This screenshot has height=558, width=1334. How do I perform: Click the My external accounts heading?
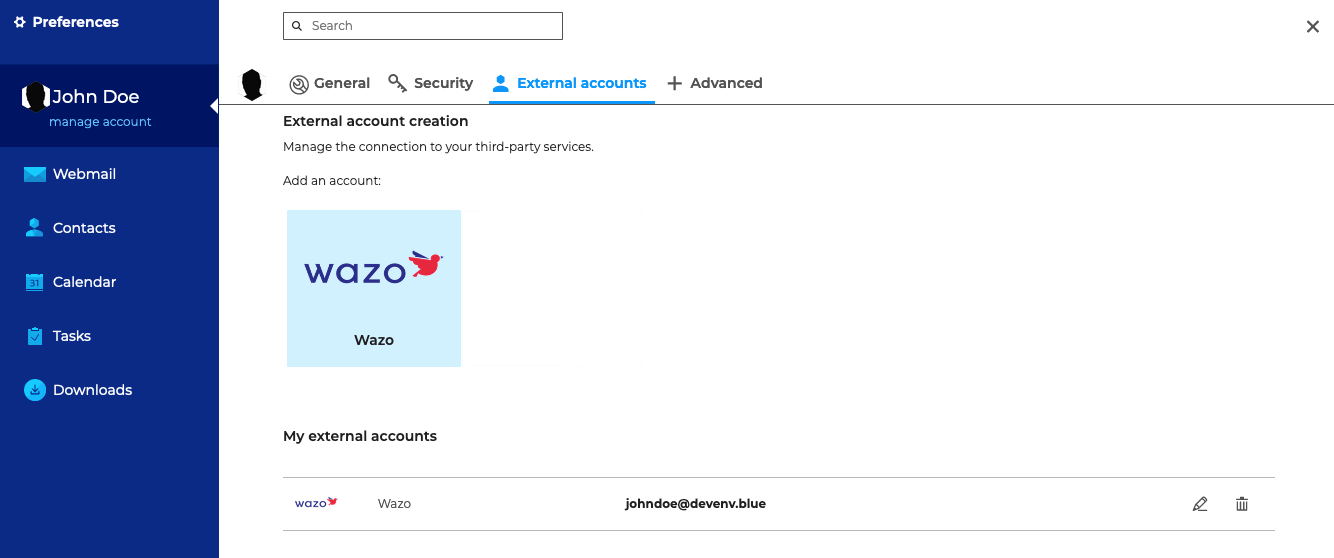360,436
